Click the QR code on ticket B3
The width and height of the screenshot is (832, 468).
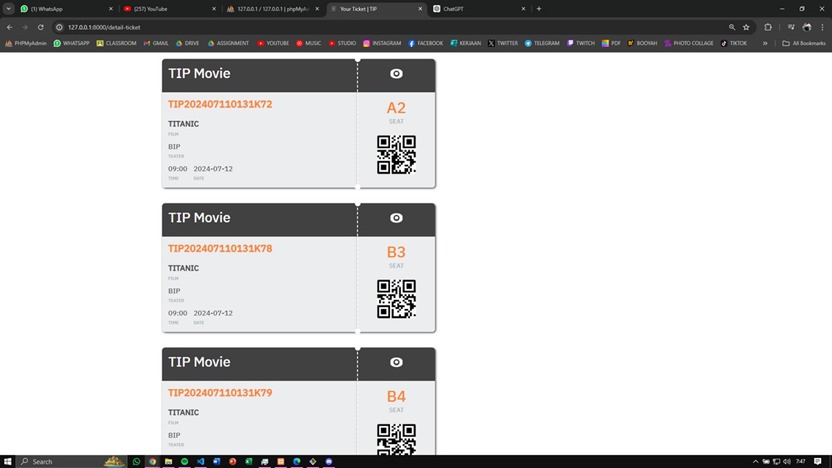[396, 299]
